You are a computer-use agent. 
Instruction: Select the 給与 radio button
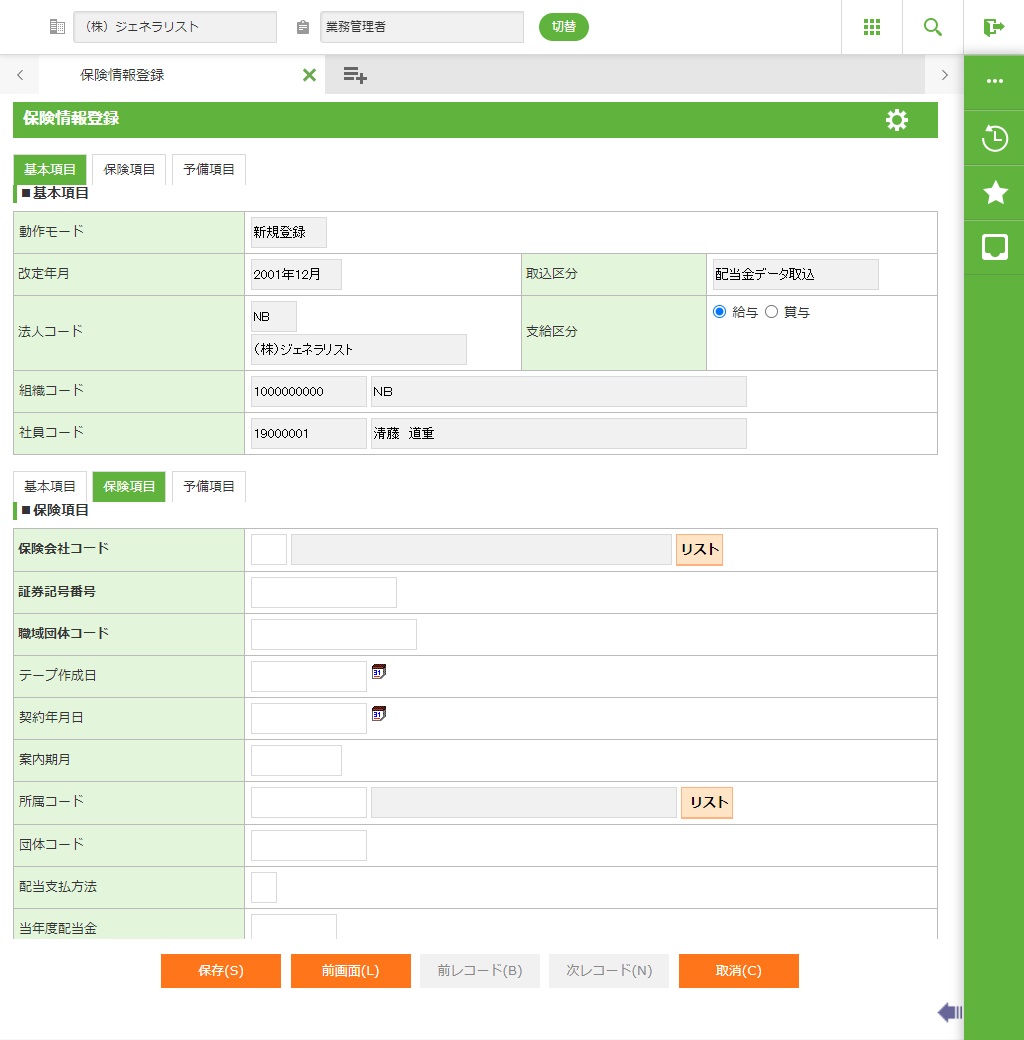click(x=719, y=312)
